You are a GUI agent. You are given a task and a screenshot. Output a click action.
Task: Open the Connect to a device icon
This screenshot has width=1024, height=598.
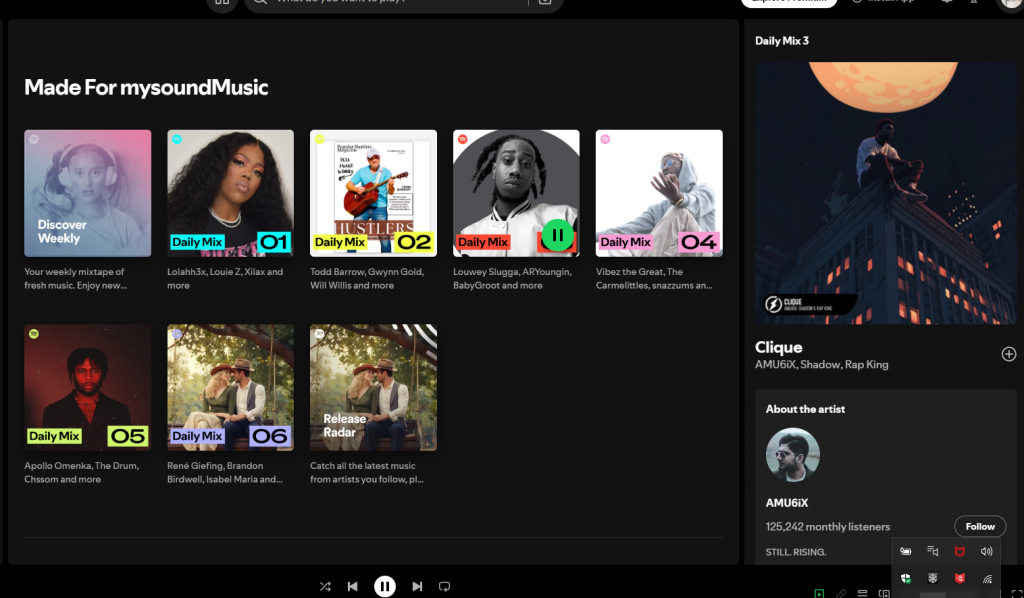tap(884, 593)
